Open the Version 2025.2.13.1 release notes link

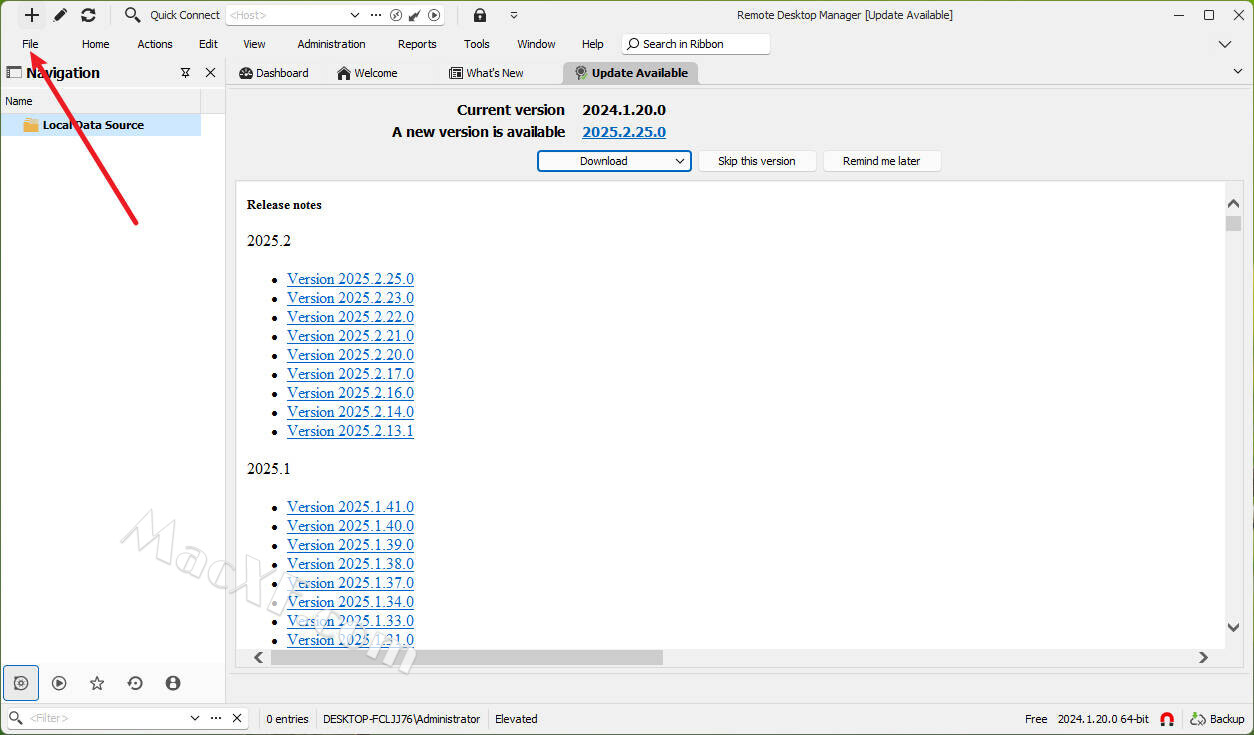[350, 431]
